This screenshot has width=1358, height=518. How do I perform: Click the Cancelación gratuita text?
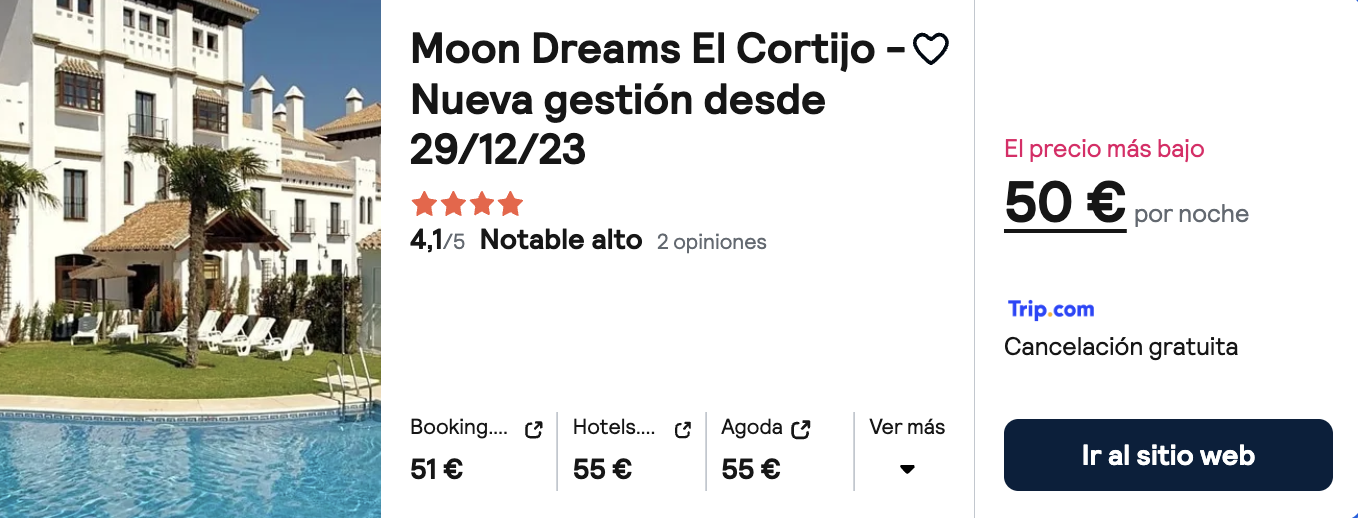tap(1121, 347)
